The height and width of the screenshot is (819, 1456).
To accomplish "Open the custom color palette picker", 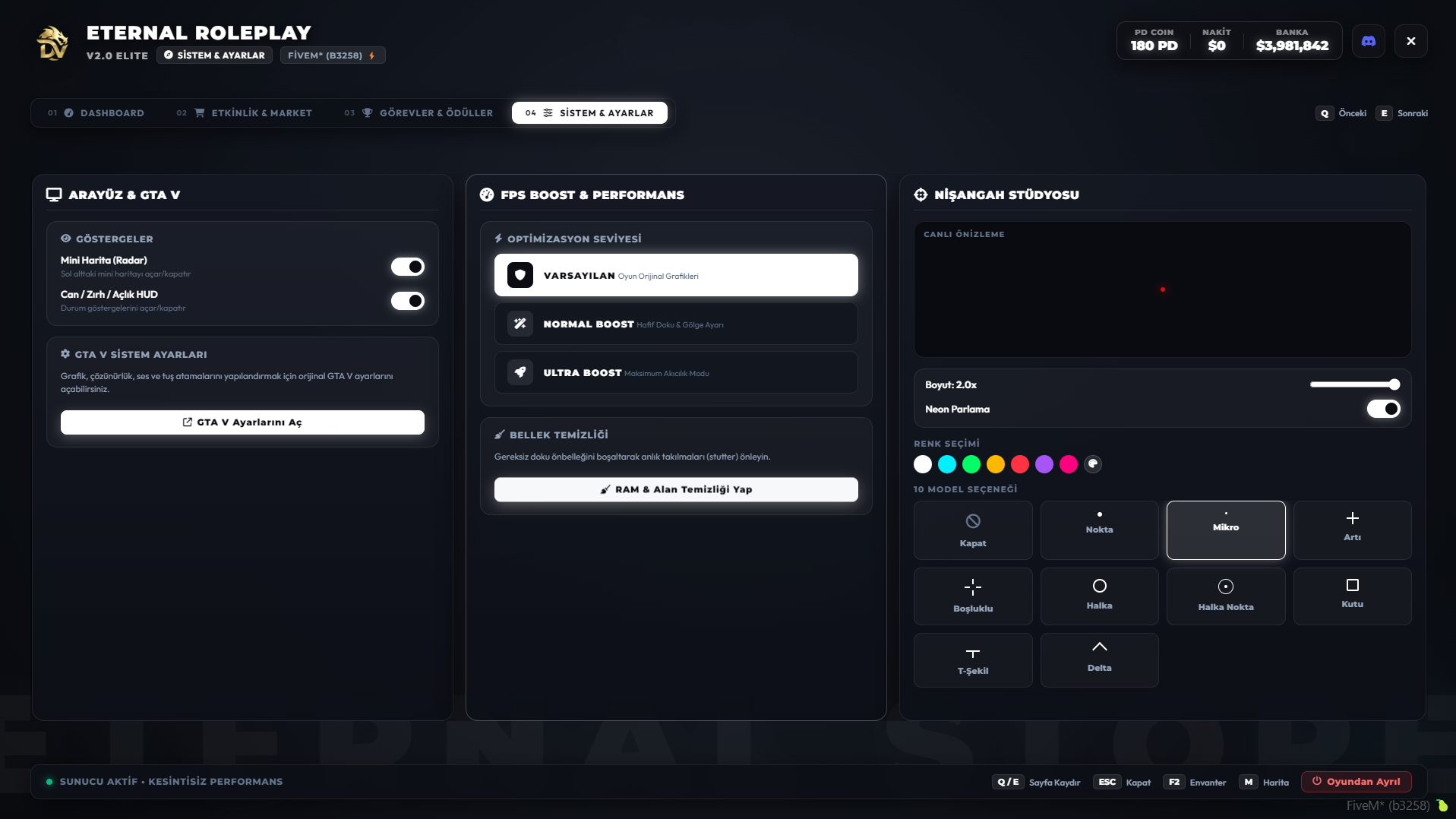I will (1092, 464).
